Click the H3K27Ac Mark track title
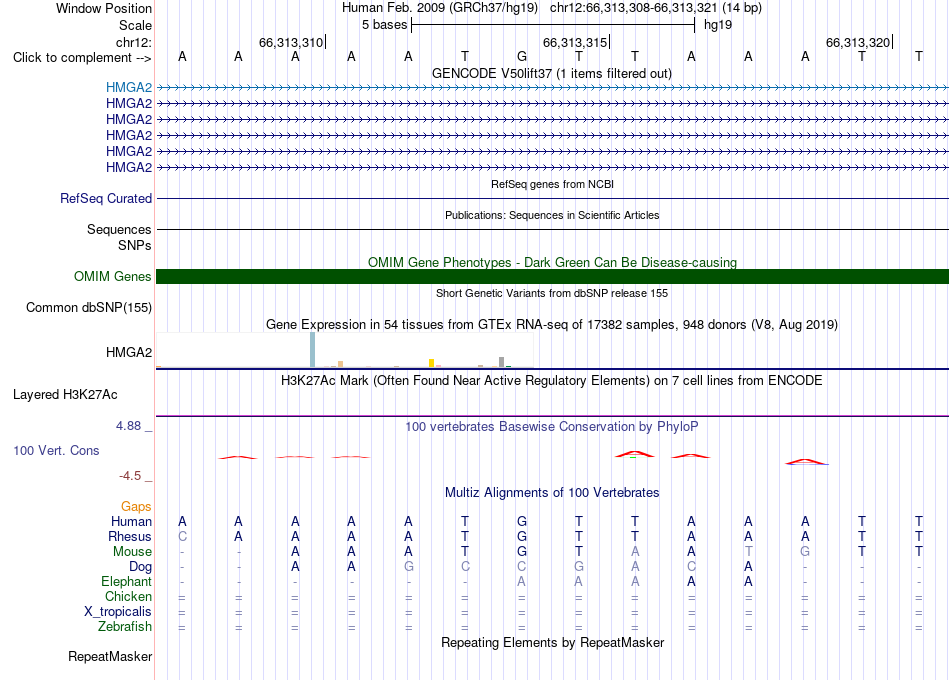The image size is (950, 680). [552, 381]
